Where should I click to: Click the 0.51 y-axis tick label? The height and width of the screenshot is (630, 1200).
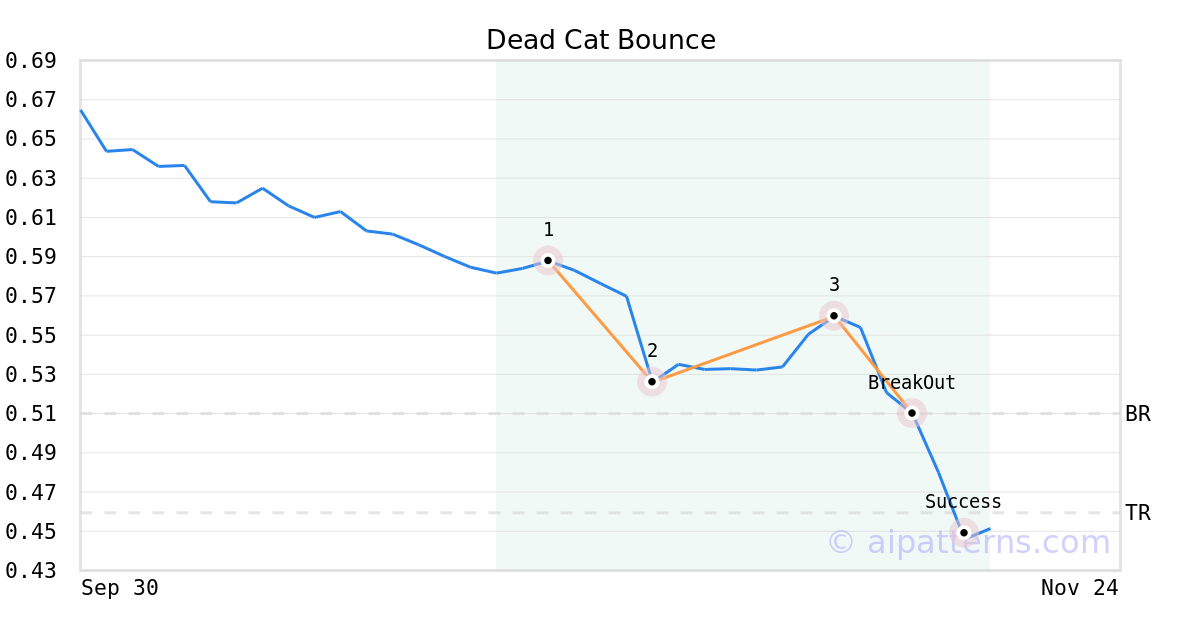30,414
